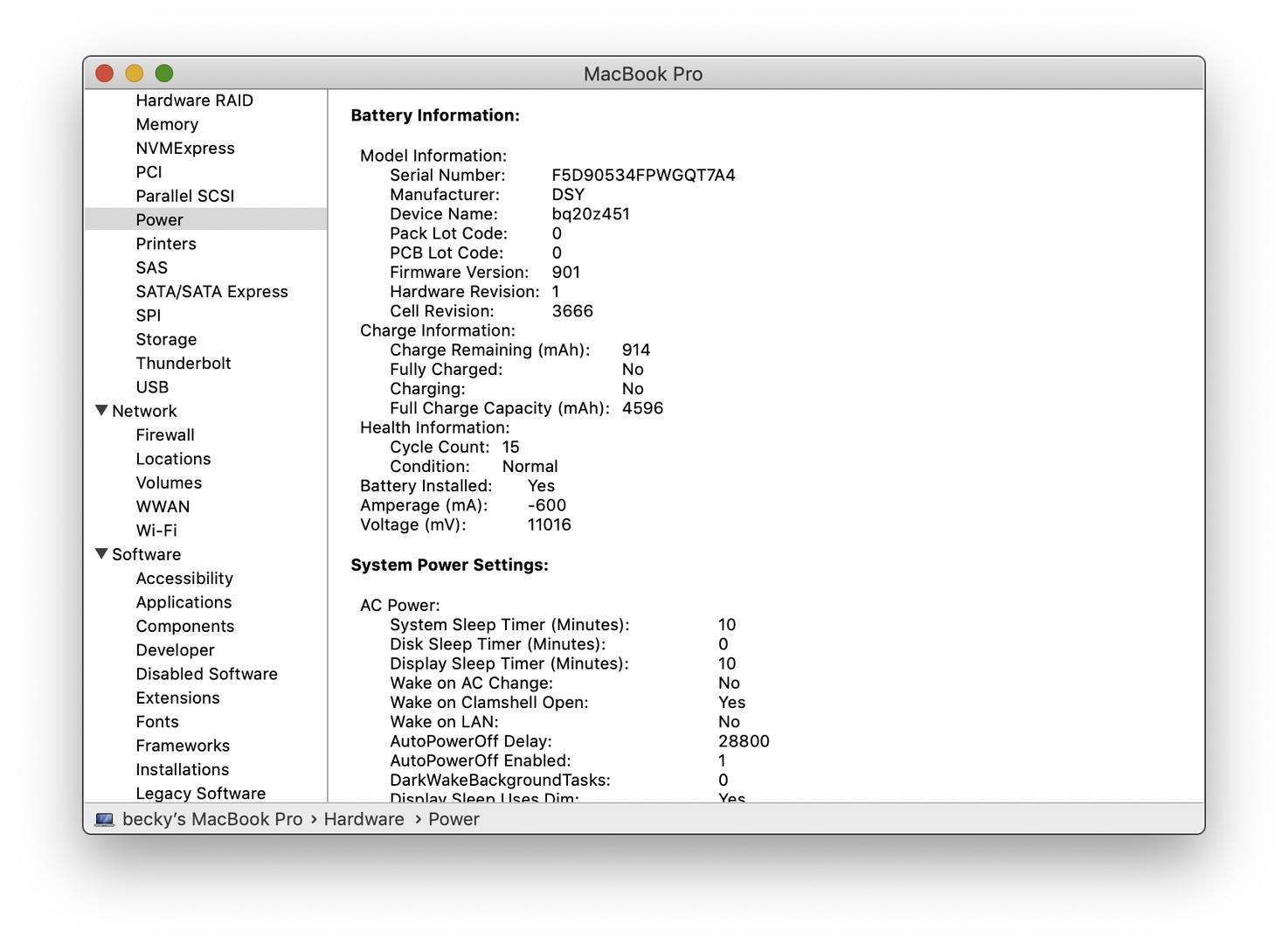The width and height of the screenshot is (1288, 944).
Task: Select Locations under Network
Action: pyautogui.click(x=173, y=459)
